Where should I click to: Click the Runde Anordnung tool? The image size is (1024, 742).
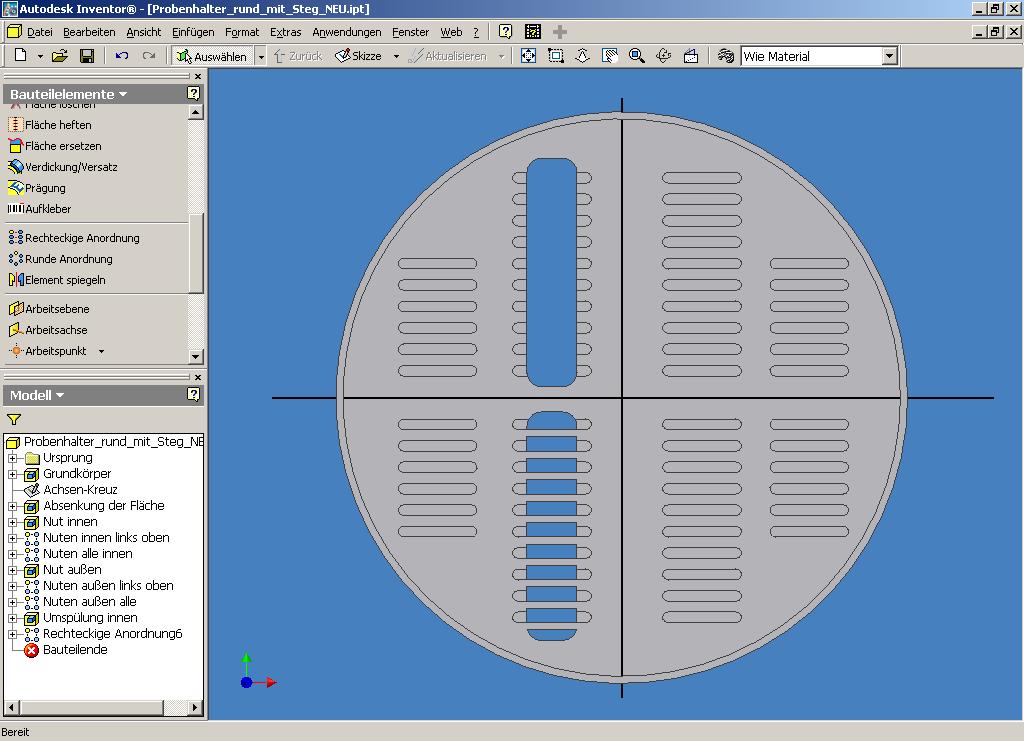68,259
